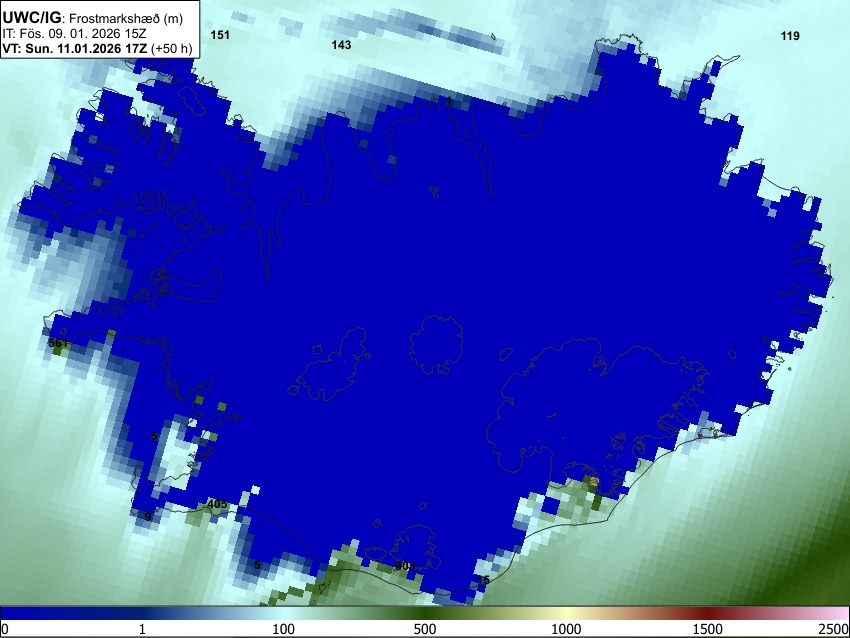Click the station value 15

coord(483,581)
